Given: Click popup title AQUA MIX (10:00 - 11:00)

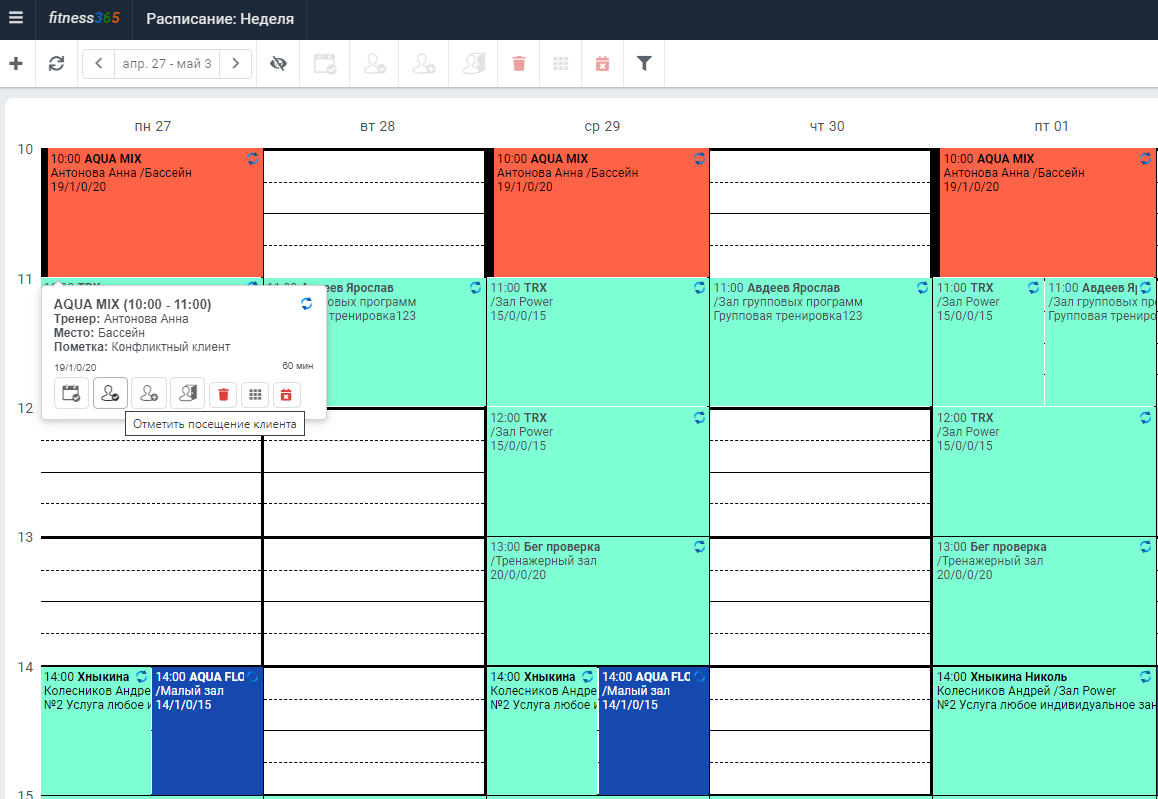Looking at the screenshot, I should [133, 304].
